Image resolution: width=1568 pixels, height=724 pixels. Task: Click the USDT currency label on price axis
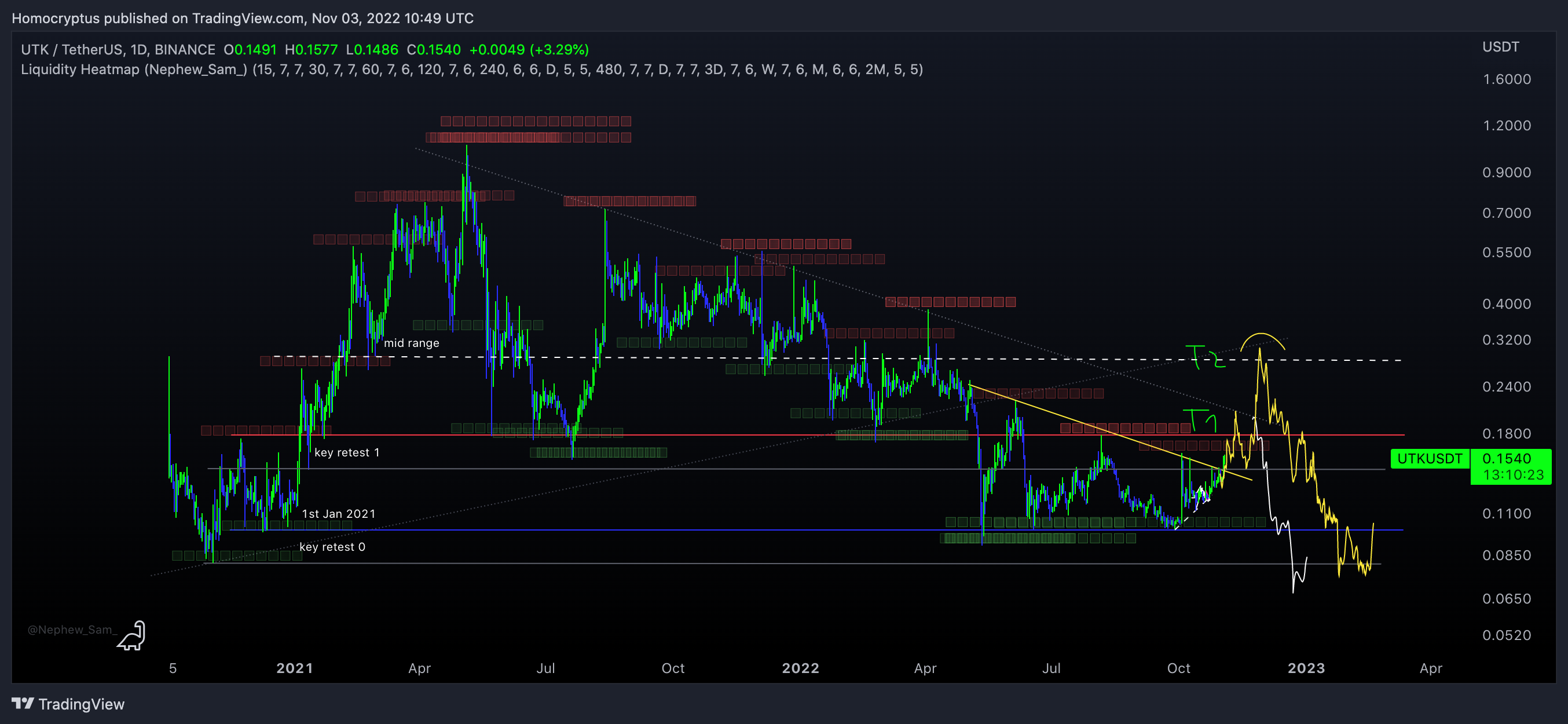point(1500,47)
